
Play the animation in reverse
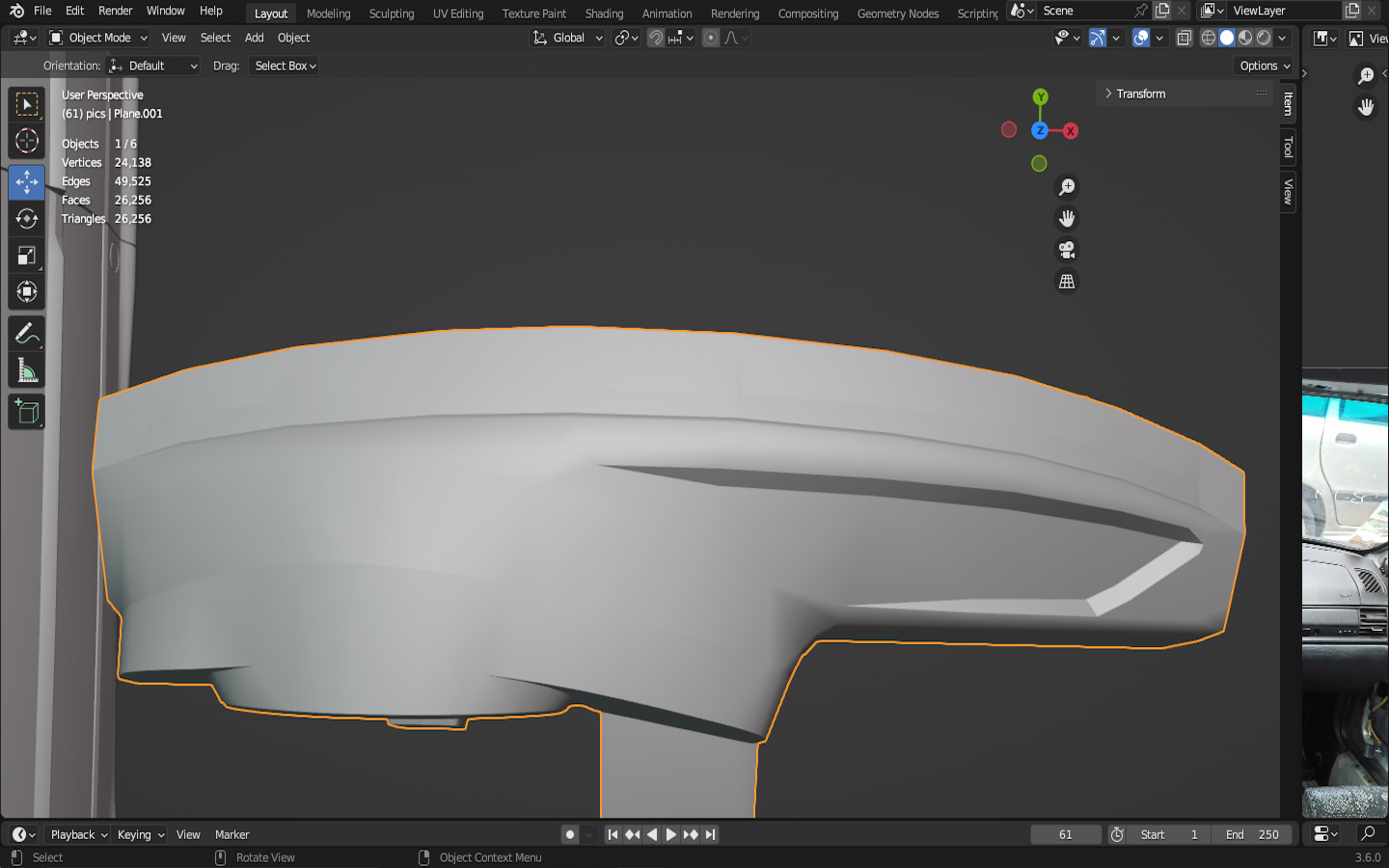pyautogui.click(x=652, y=835)
